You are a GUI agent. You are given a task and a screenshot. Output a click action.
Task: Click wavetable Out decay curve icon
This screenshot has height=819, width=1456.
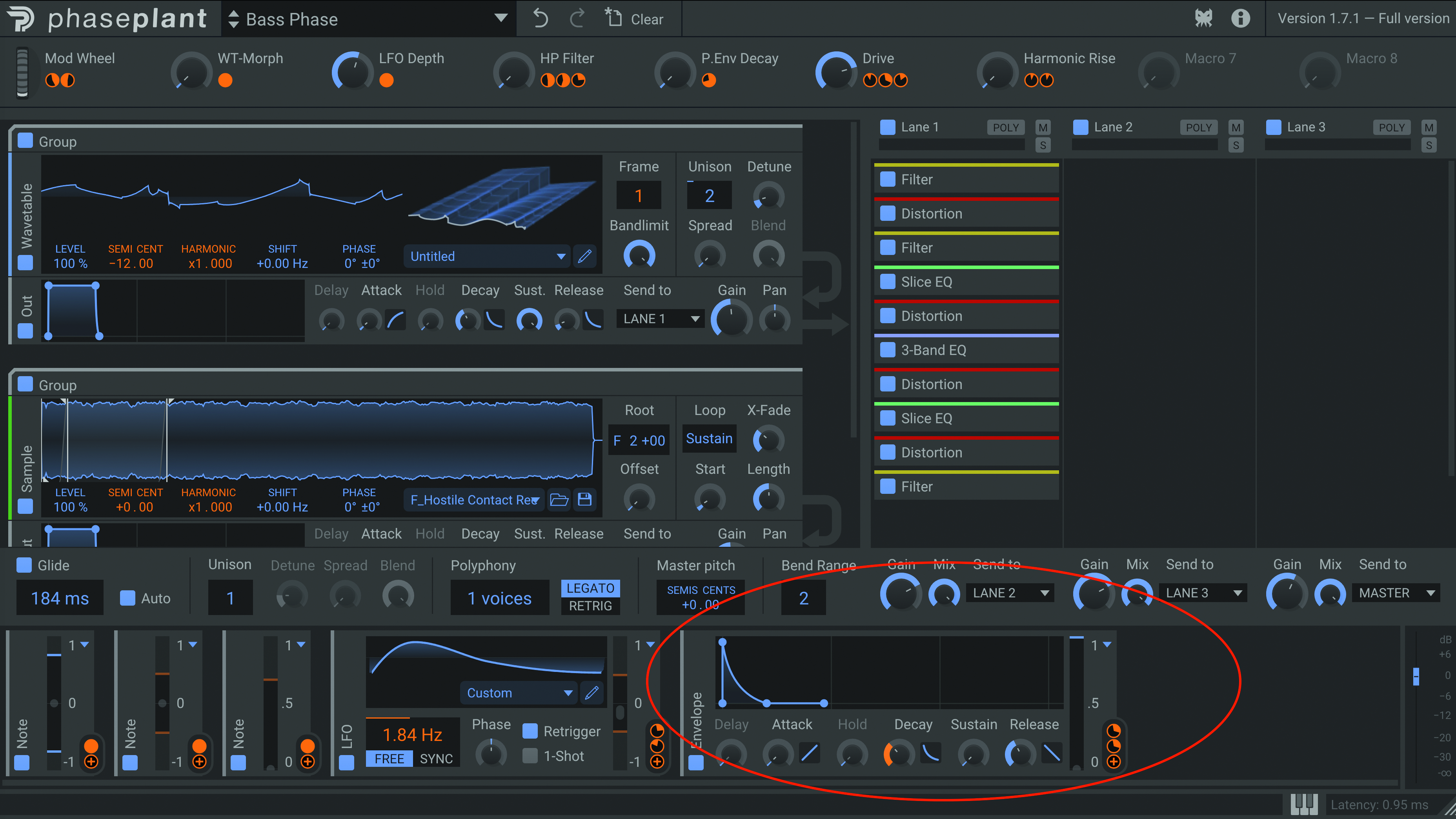pos(495,319)
